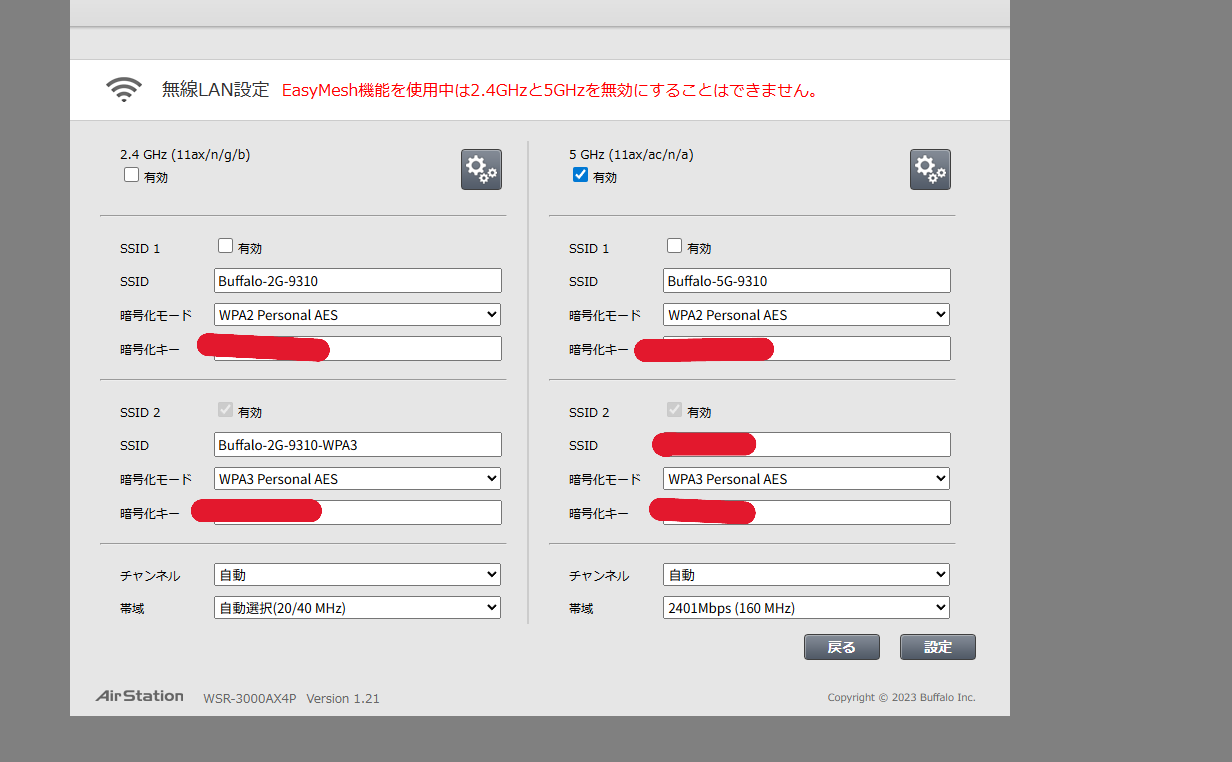Screen dimensions: 1232x762
Task: Click the Buffalo-2G-9310-WPA3 SSID field
Action: pos(357,445)
